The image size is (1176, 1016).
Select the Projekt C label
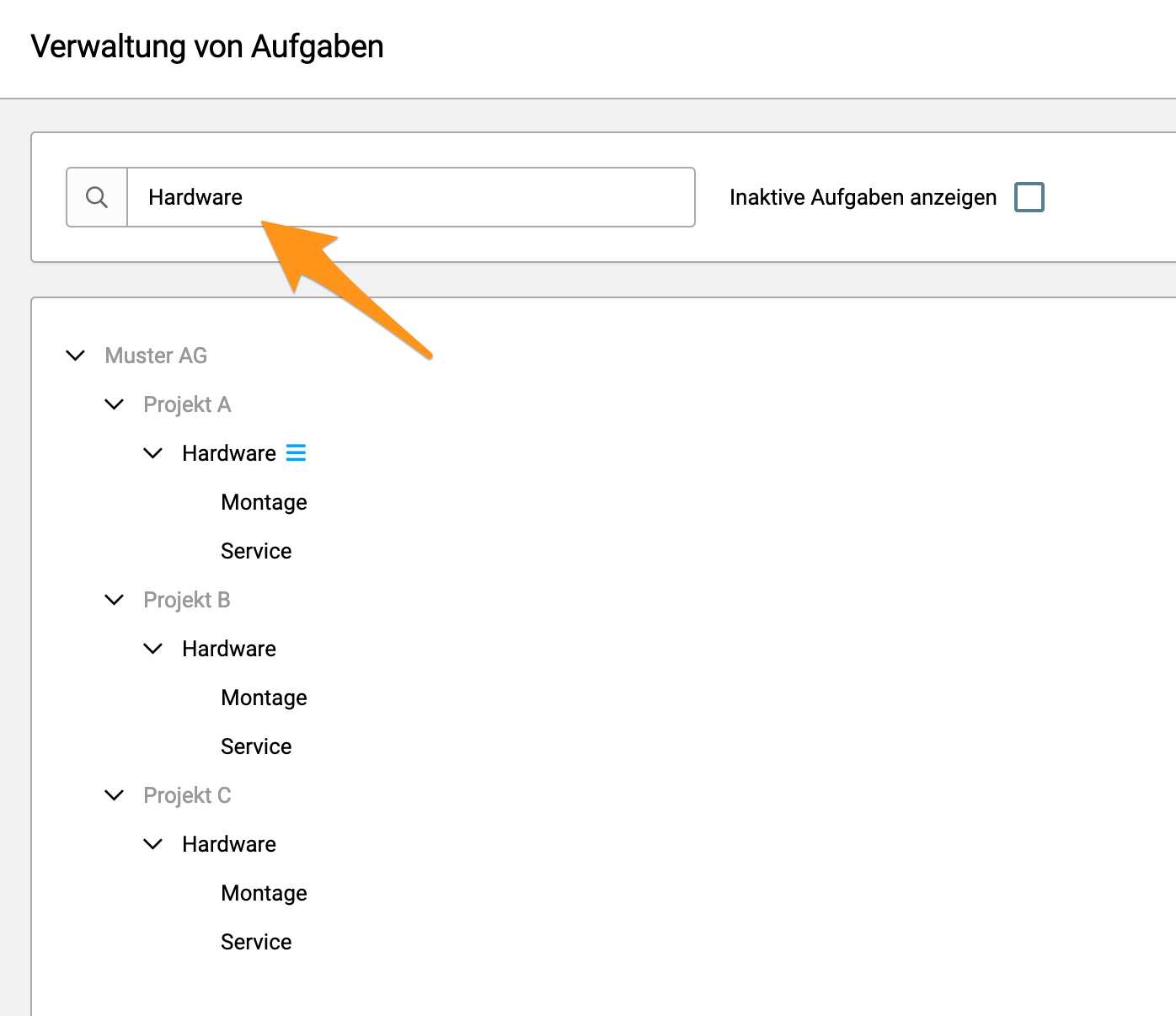tap(187, 795)
